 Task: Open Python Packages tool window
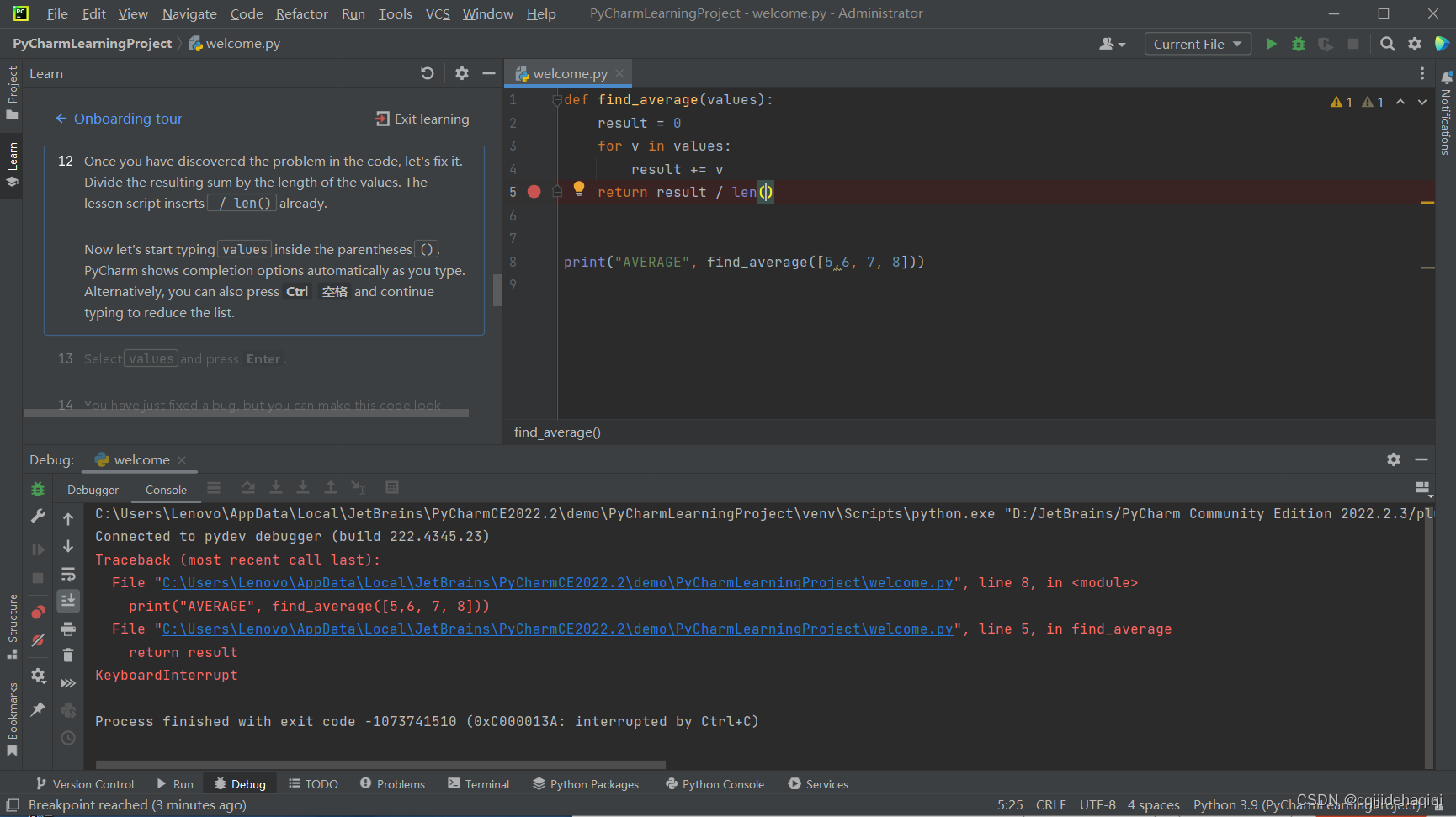click(x=586, y=783)
